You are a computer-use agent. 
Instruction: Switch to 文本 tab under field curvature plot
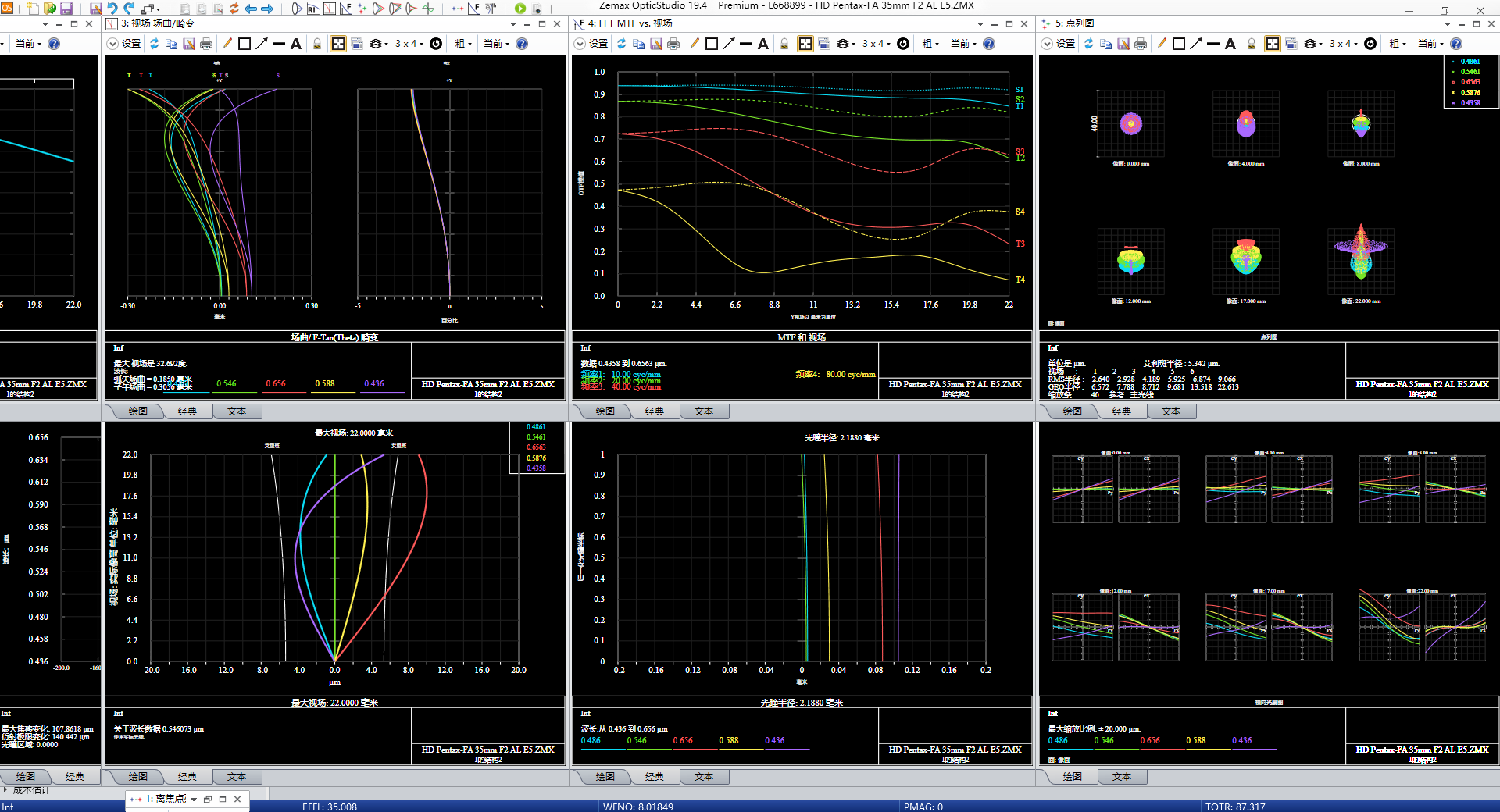237,411
